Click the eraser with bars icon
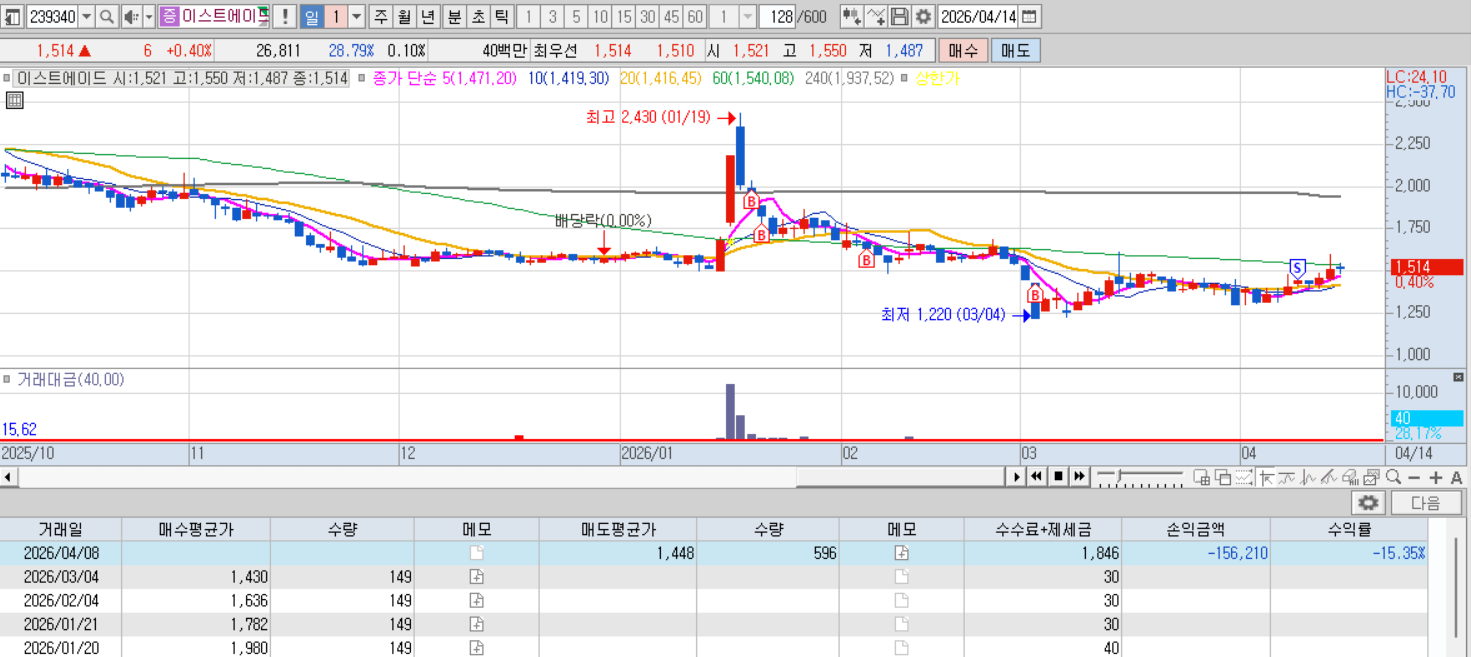The image size is (1471, 657). 1349,477
